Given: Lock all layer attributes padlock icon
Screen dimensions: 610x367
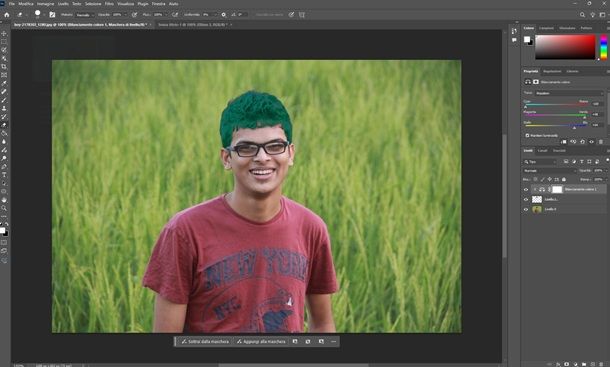Looking at the screenshot, I should pos(564,179).
